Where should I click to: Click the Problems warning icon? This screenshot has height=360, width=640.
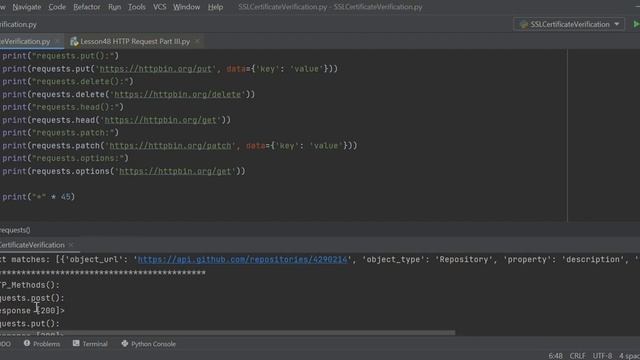coord(27,344)
